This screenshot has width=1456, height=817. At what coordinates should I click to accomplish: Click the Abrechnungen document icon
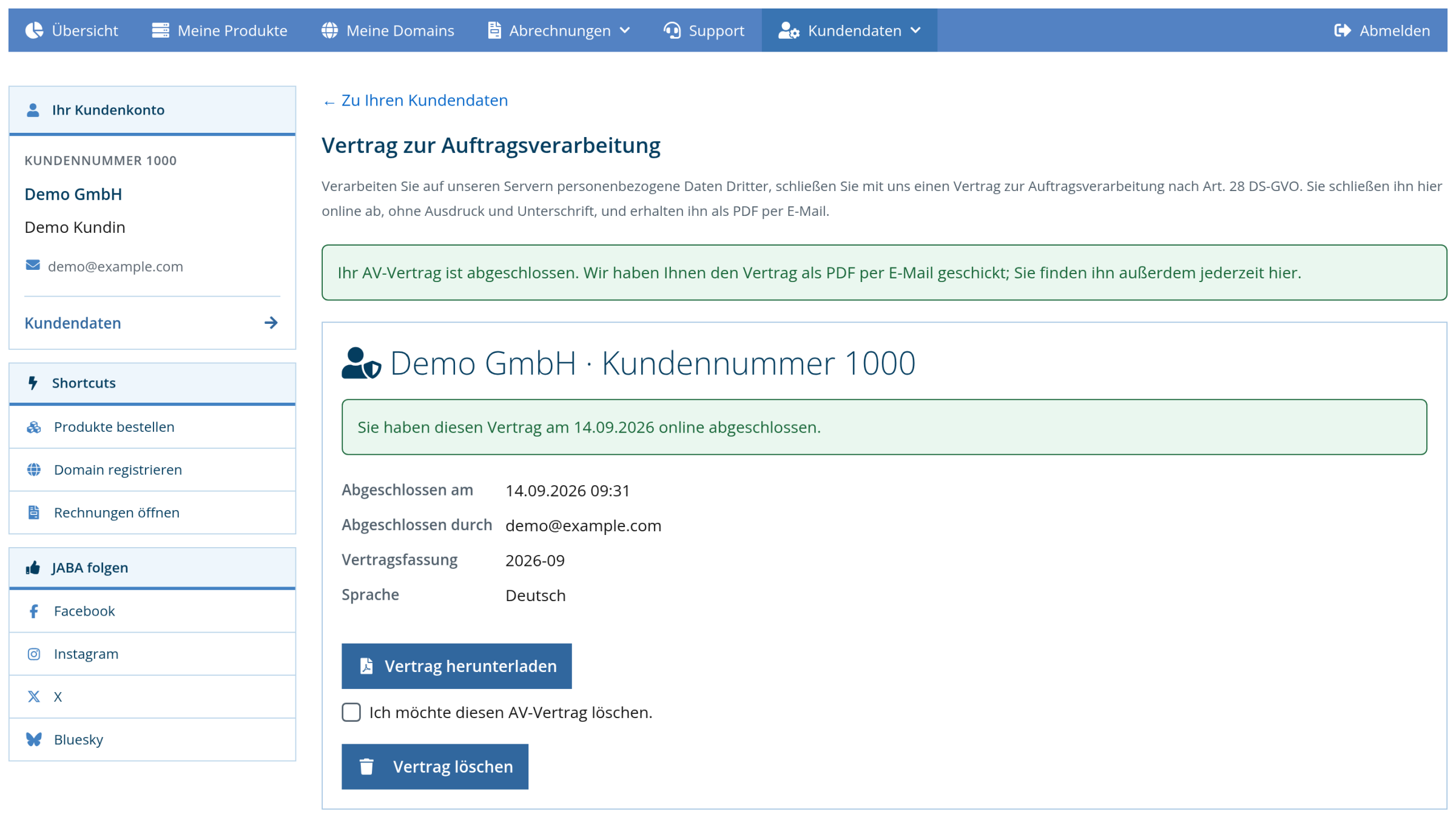click(x=494, y=30)
